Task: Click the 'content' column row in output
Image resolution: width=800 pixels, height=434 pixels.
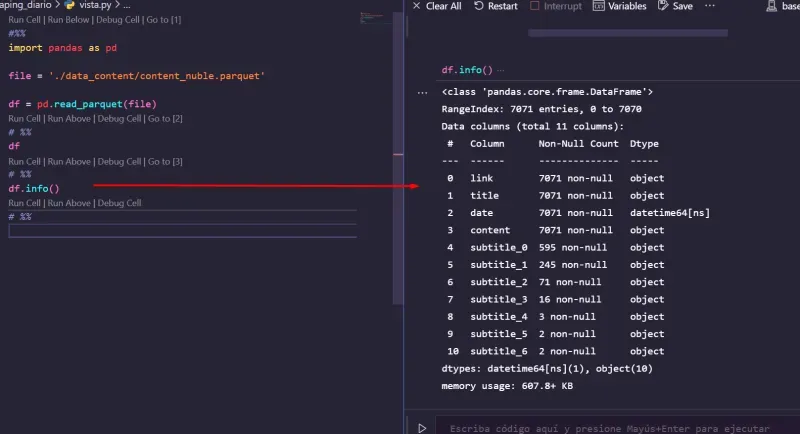Action: (x=554, y=231)
